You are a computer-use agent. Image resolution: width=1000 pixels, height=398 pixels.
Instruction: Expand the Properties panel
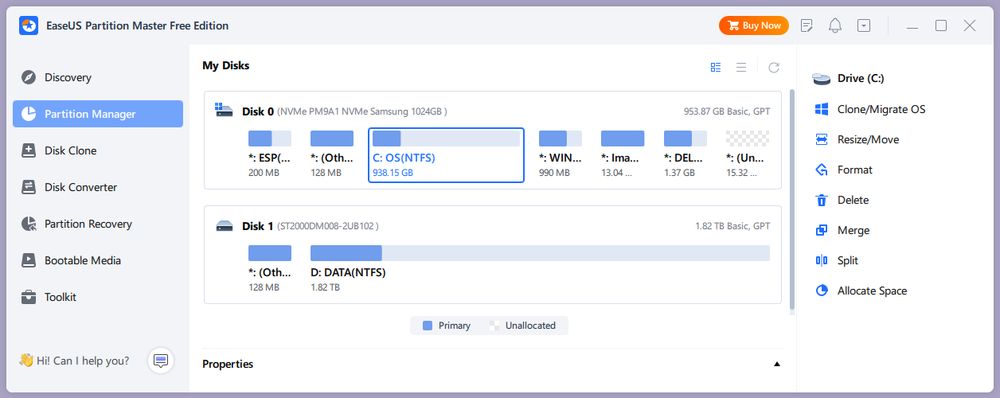[777, 364]
